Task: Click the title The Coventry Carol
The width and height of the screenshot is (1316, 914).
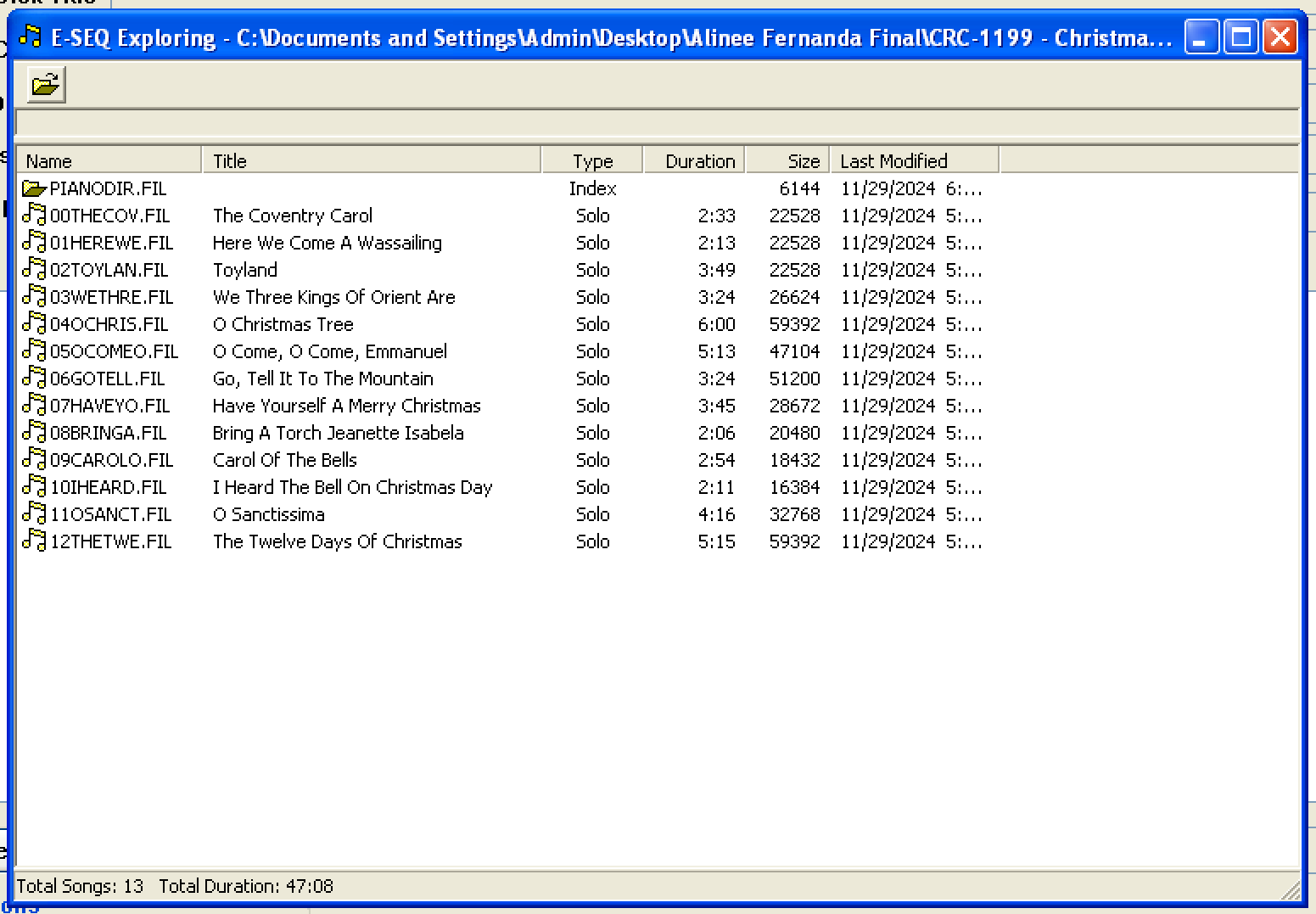Action: coord(293,216)
